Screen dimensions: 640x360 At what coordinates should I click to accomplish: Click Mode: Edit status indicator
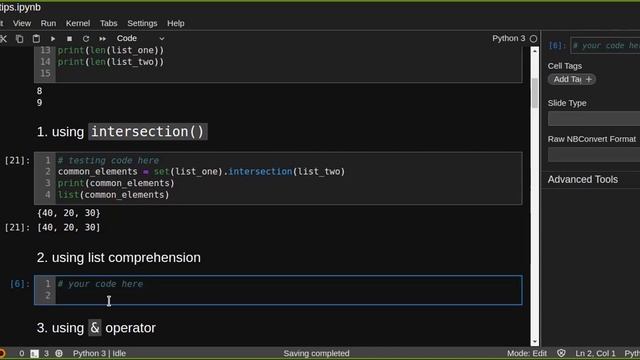[527, 353]
